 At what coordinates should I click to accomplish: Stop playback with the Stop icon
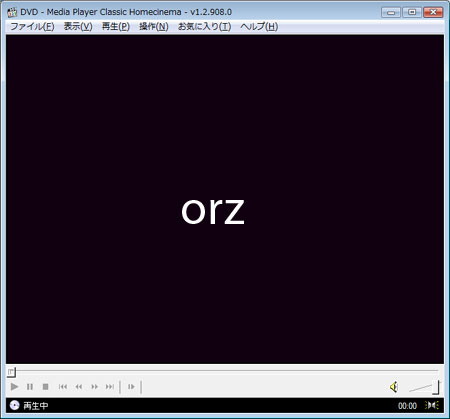[x=46, y=387]
